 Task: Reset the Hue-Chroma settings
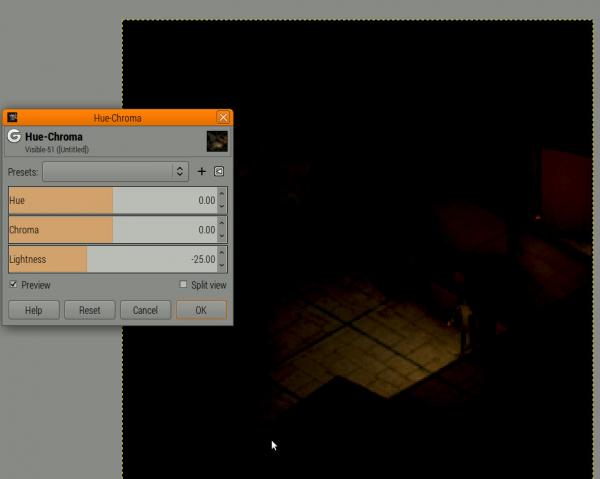(90, 310)
